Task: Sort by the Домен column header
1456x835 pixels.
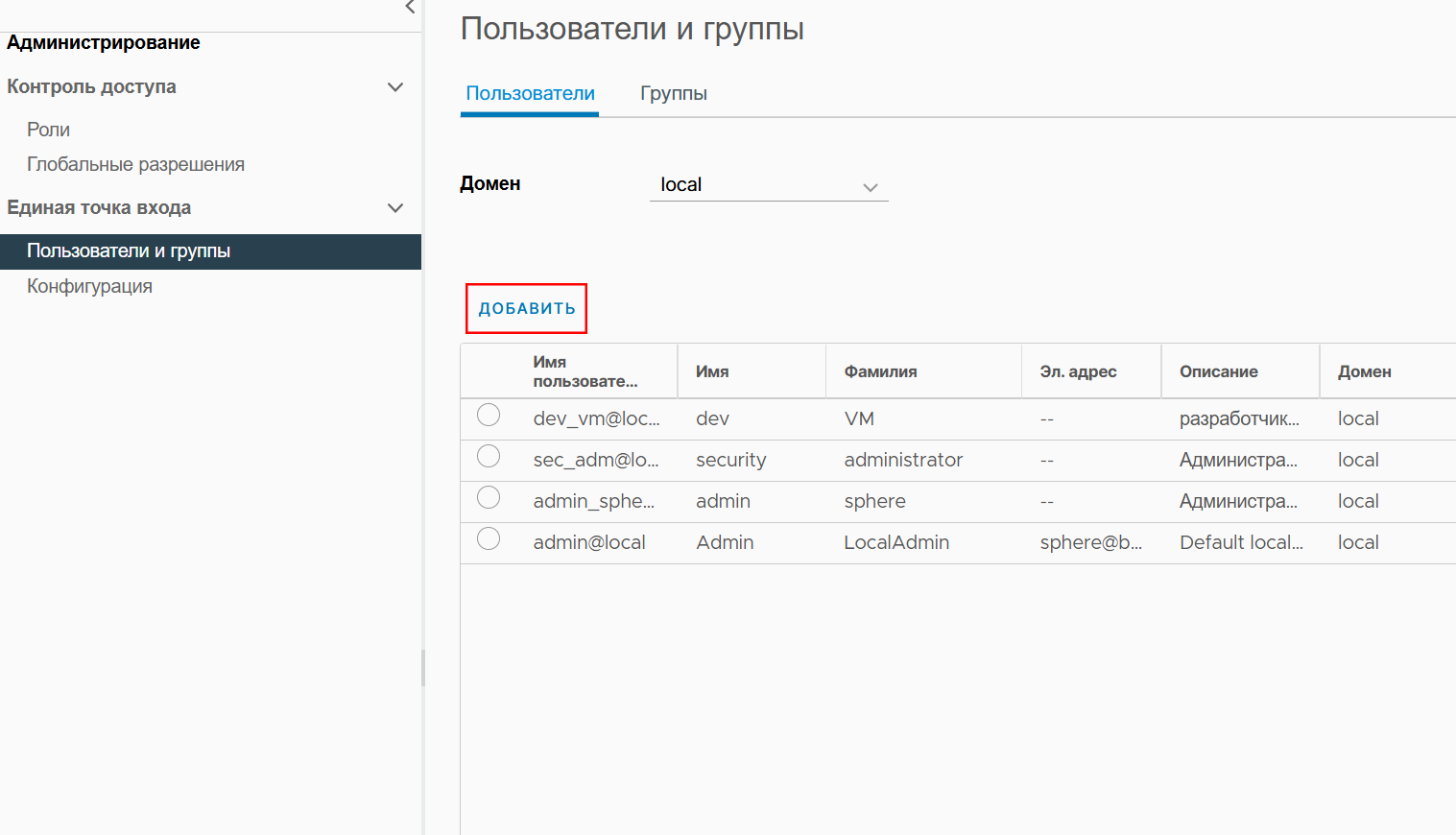Action: (1364, 371)
